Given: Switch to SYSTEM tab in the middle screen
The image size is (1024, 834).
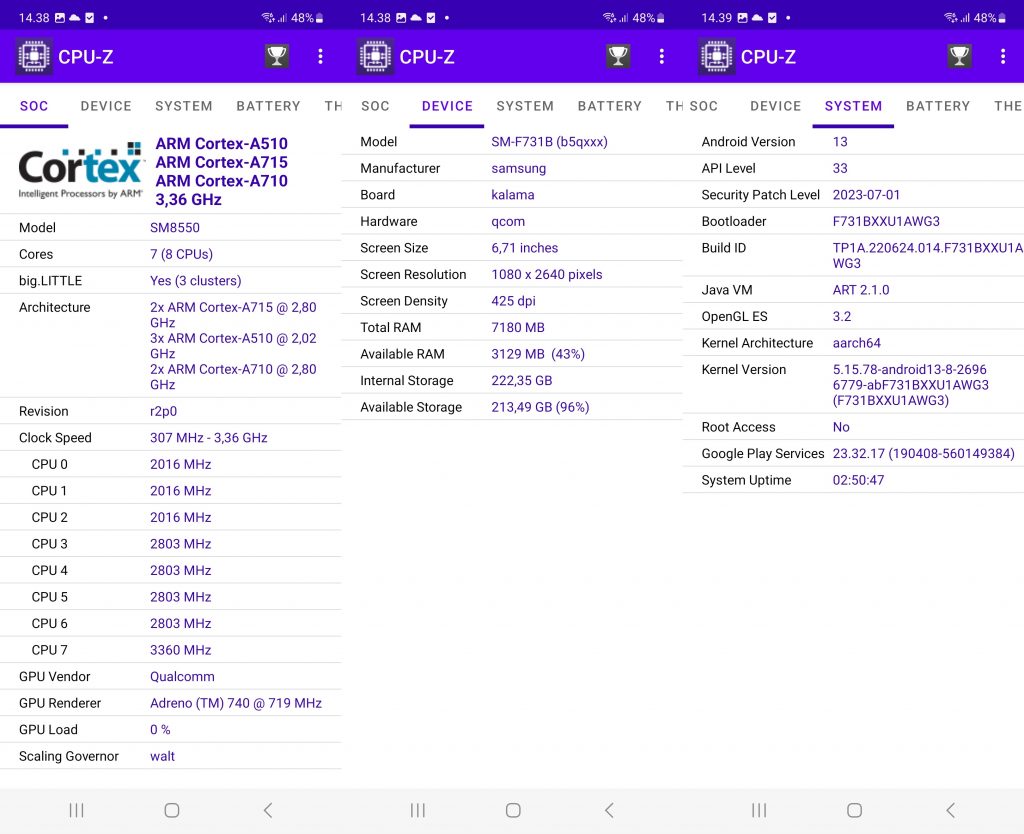Looking at the screenshot, I should pos(525,106).
